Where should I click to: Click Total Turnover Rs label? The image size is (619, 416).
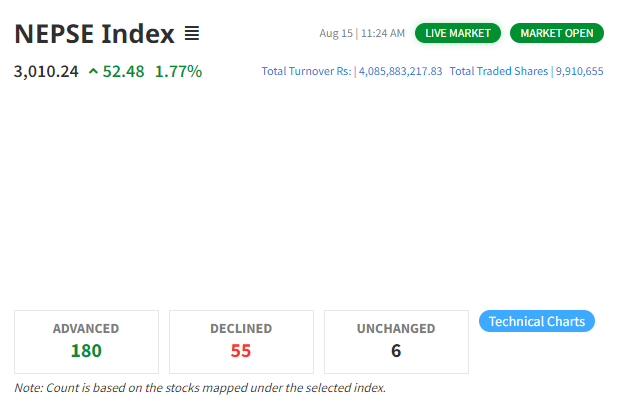coord(306,71)
